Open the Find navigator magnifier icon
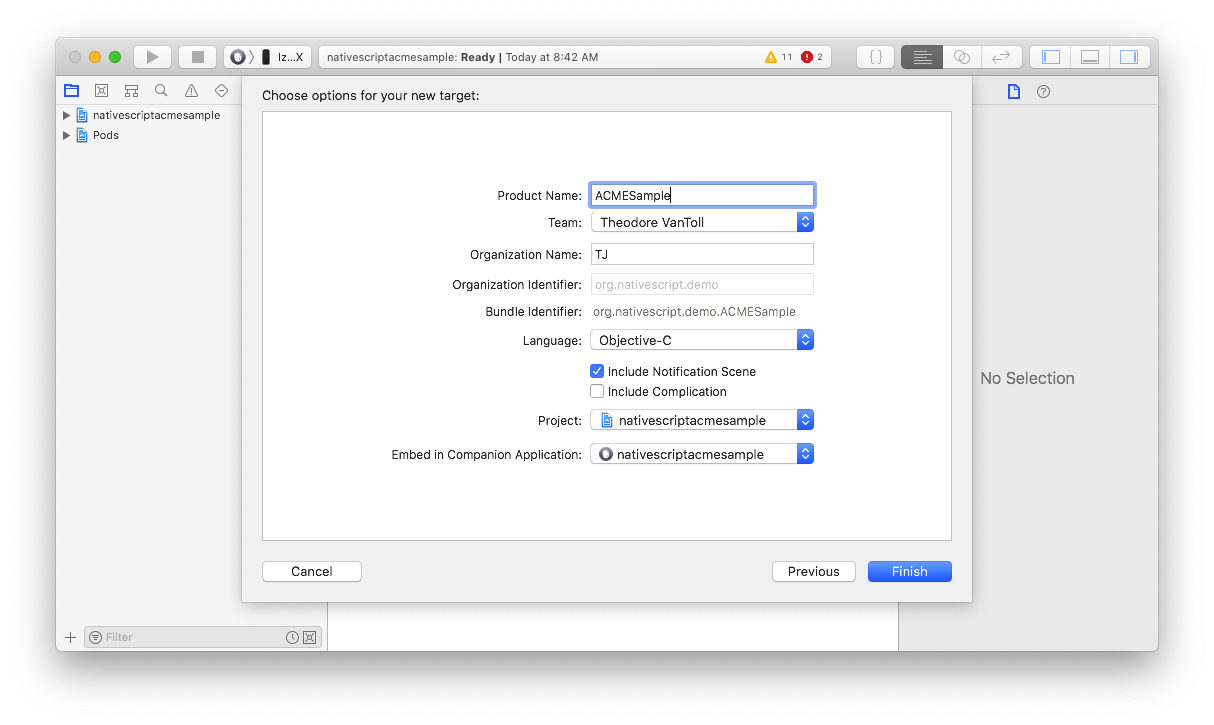This screenshot has height=725, width=1214. point(161,91)
